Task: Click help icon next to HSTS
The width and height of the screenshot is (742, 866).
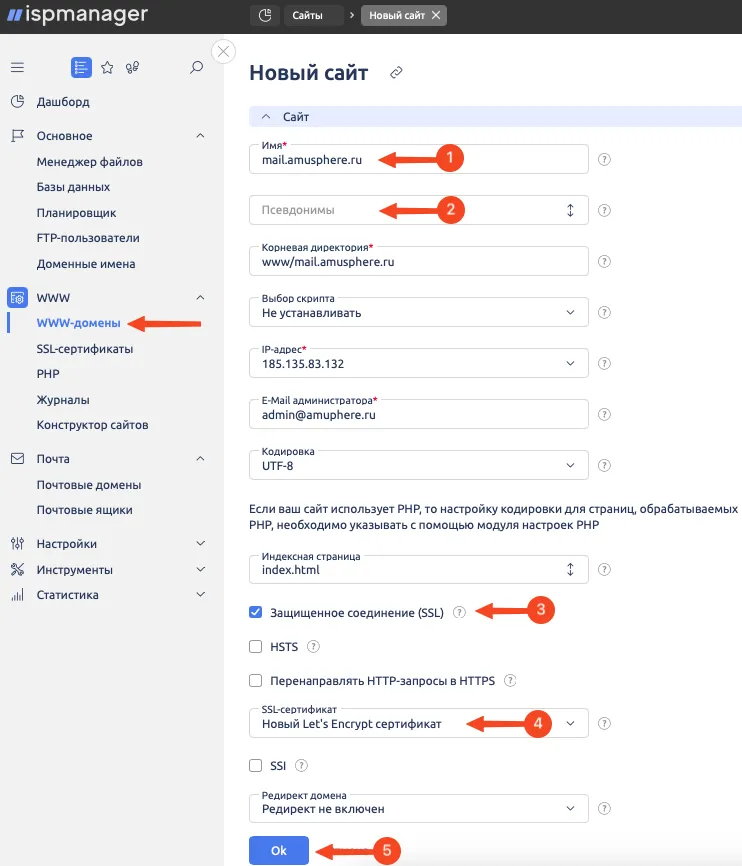Action: click(313, 646)
